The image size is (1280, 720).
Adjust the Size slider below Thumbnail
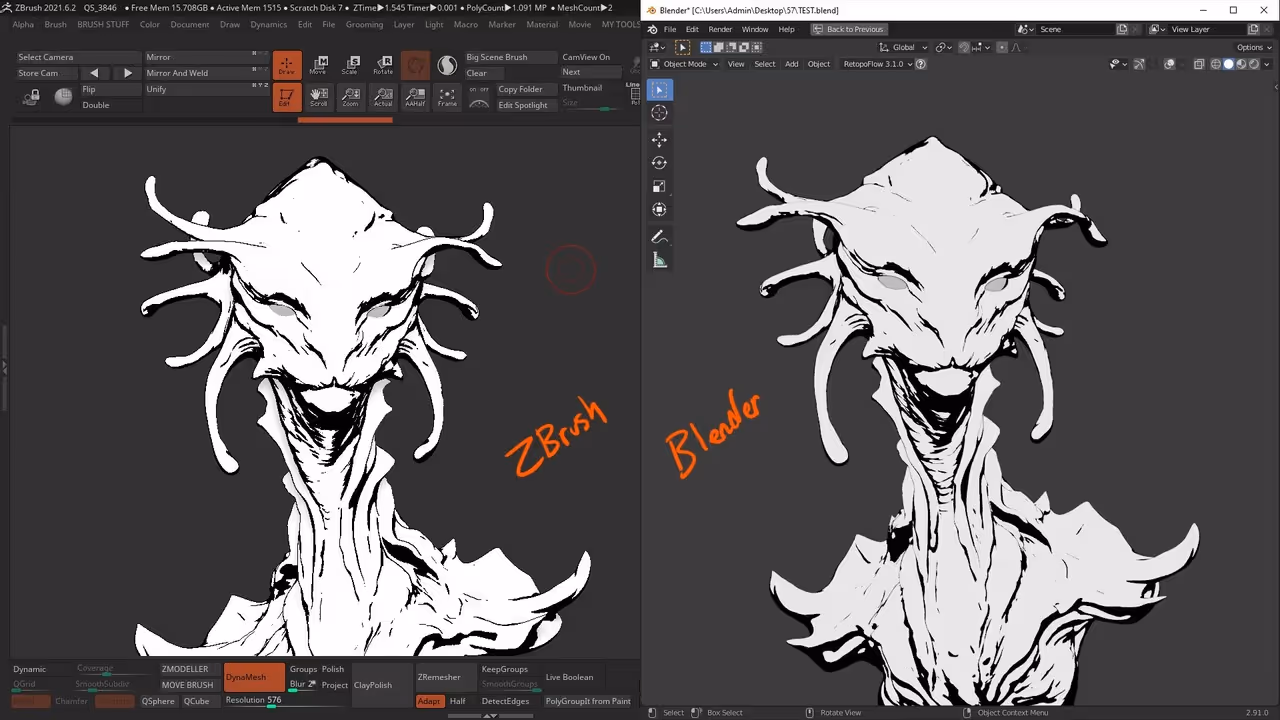point(590,104)
